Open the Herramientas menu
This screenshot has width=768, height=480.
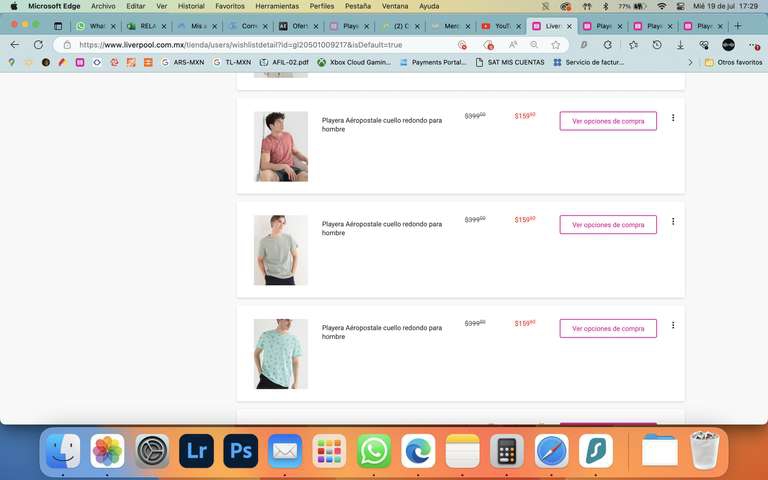tap(277, 6)
